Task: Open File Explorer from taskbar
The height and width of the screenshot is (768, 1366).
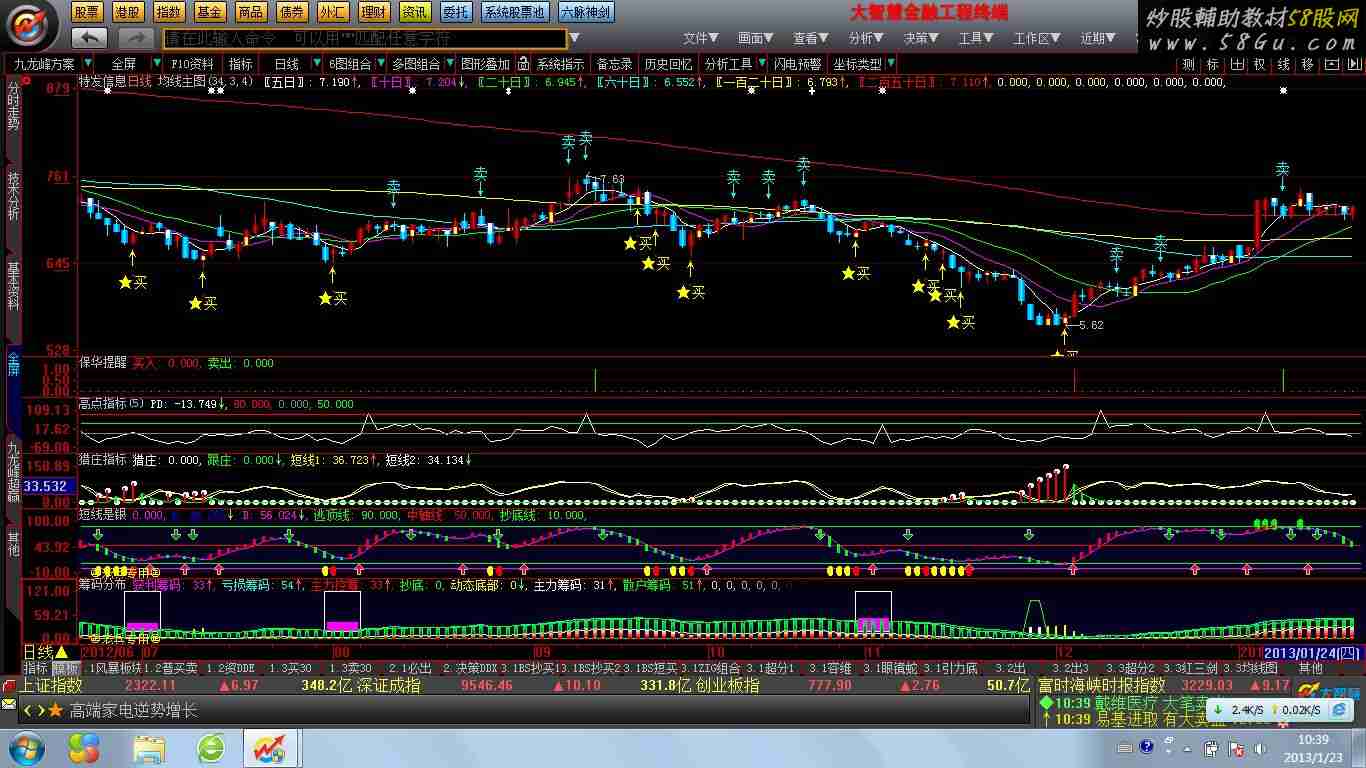Action: 149,747
